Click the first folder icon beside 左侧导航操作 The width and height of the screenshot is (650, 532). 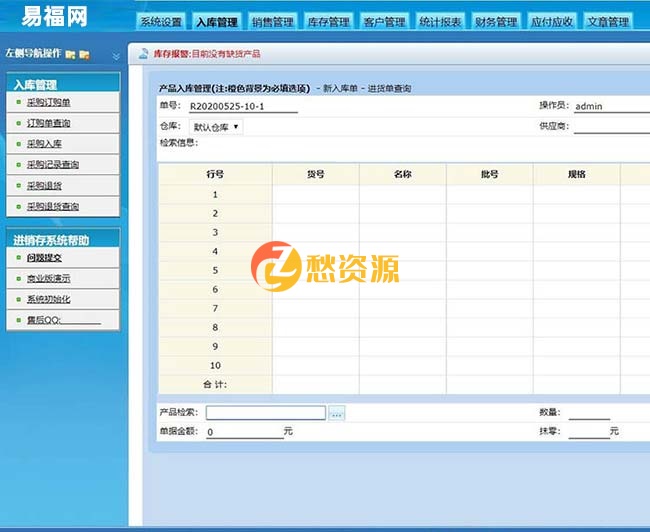pyautogui.click(x=70, y=54)
